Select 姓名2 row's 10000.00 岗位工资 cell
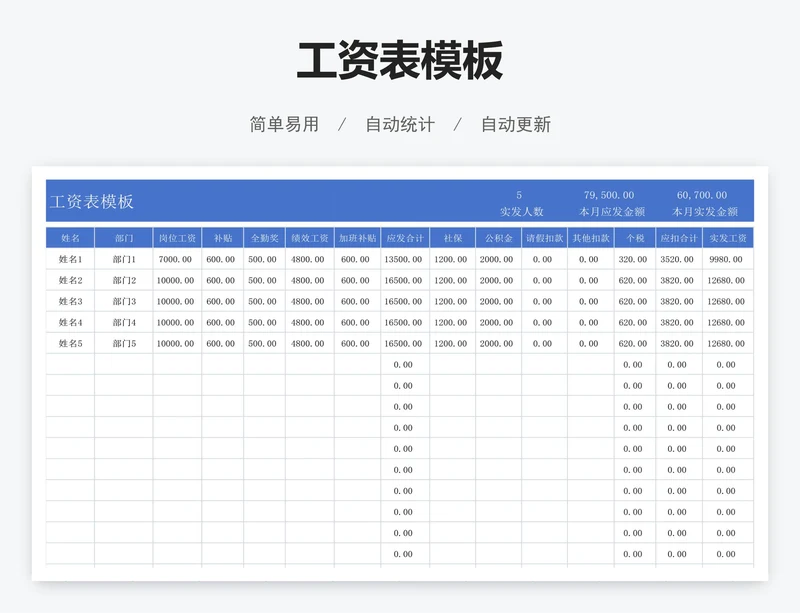 click(x=177, y=280)
